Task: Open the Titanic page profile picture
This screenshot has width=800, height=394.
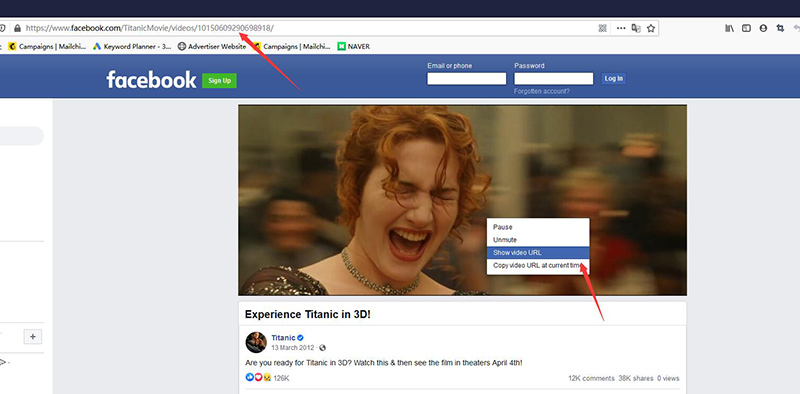Action: pos(256,342)
